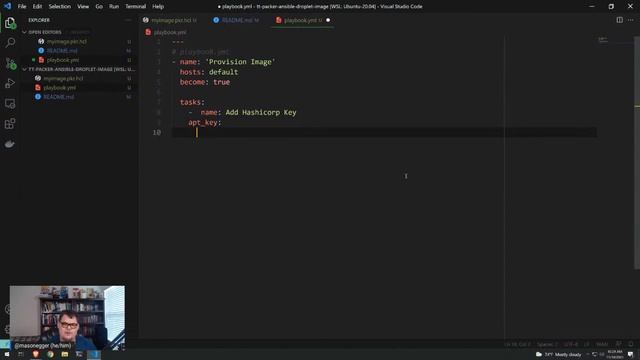Open the Go menu
This screenshot has width=640, height=360.
pos(99,7)
